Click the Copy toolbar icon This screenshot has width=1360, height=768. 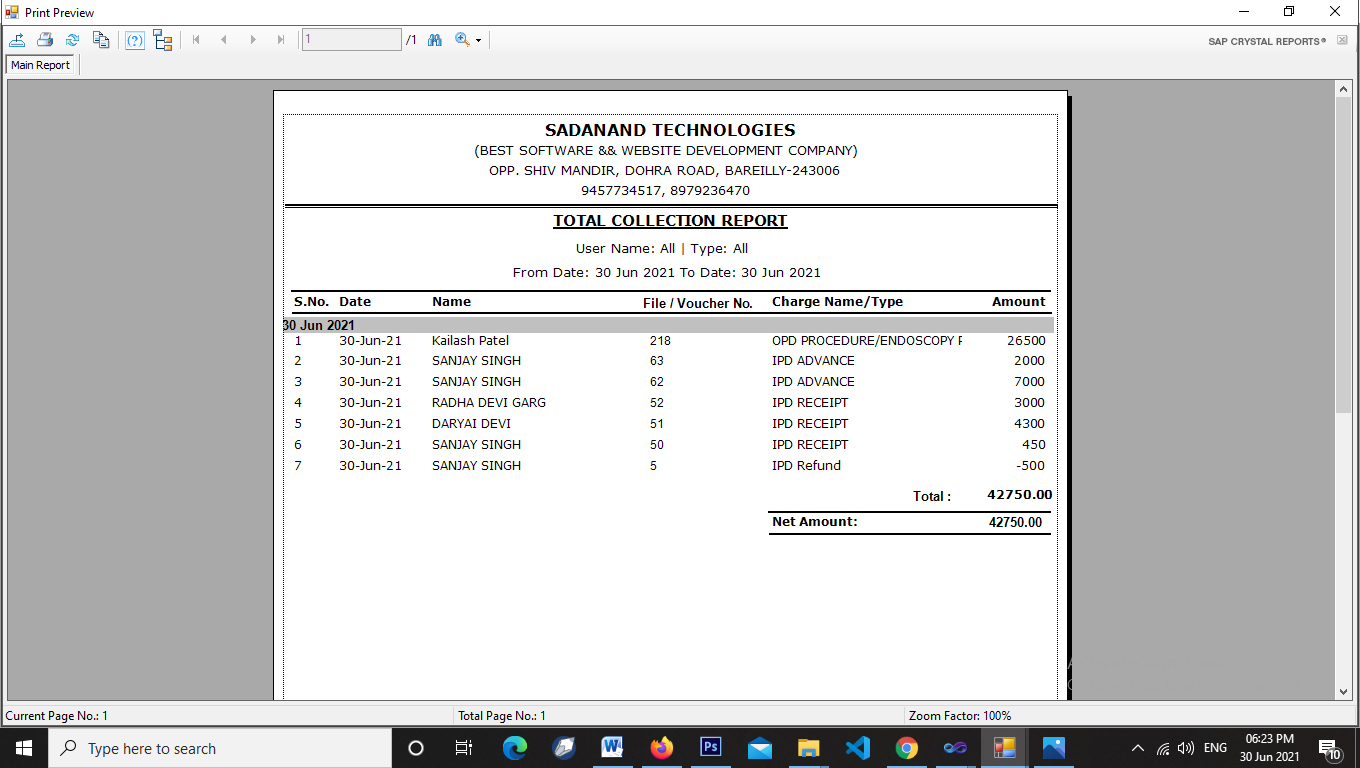coord(101,40)
